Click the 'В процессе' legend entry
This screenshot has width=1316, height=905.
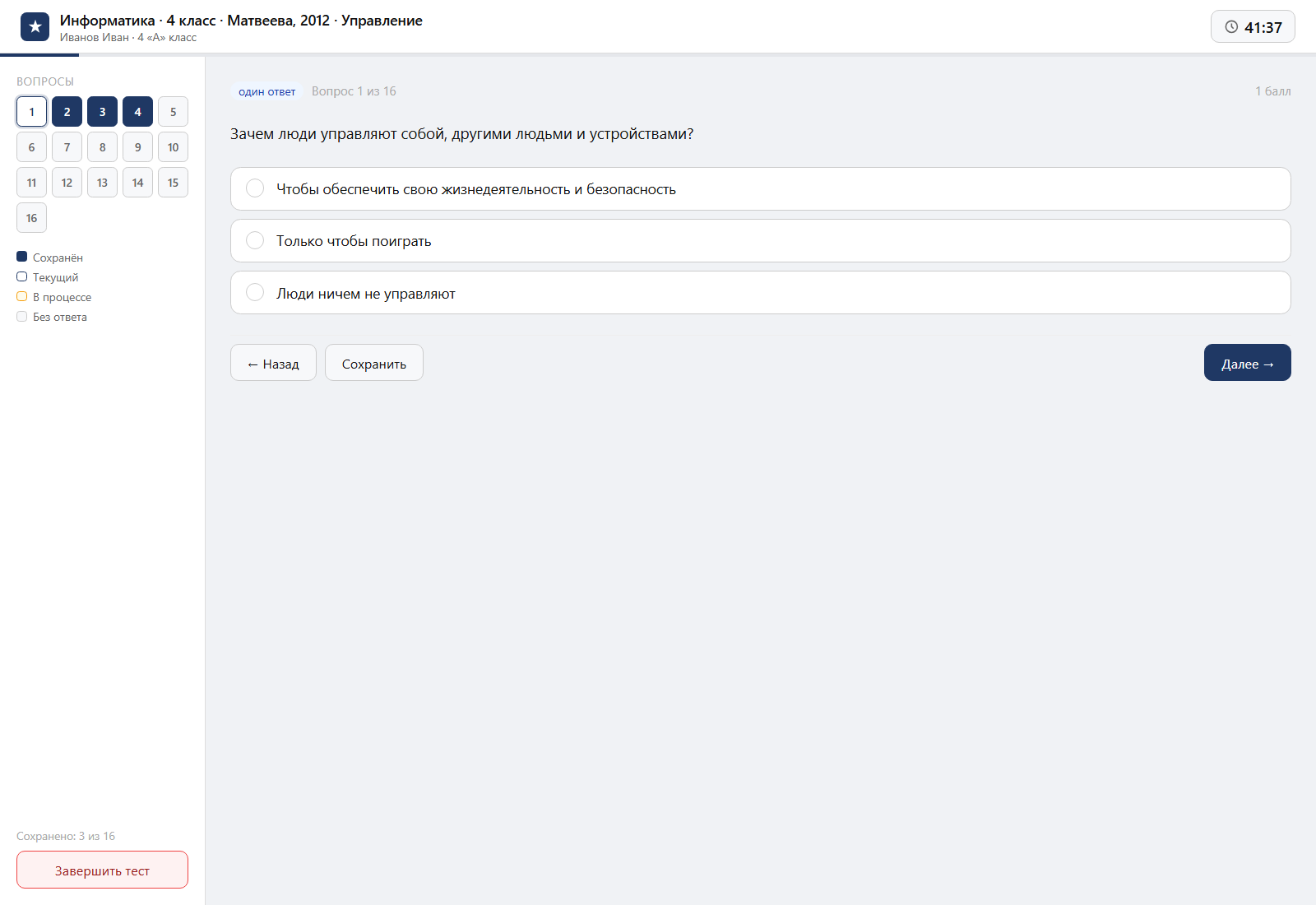[54, 297]
